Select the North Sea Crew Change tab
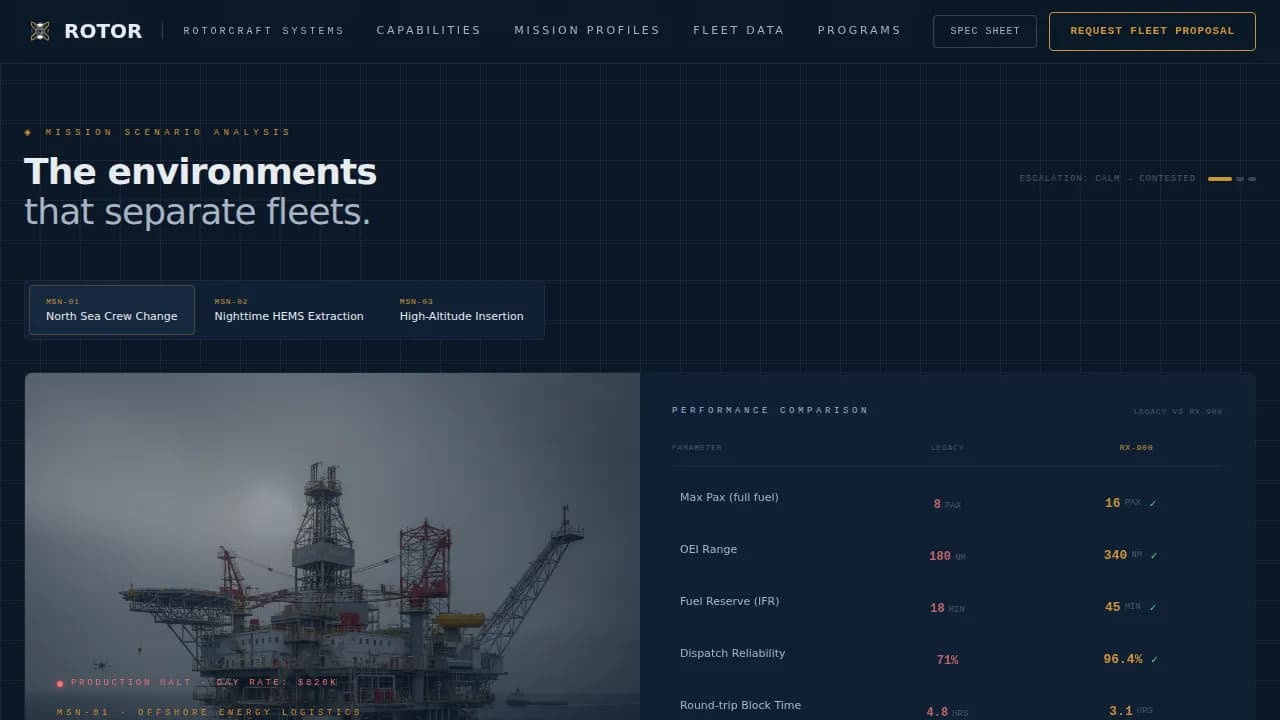This screenshot has width=1280, height=720. 112,310
